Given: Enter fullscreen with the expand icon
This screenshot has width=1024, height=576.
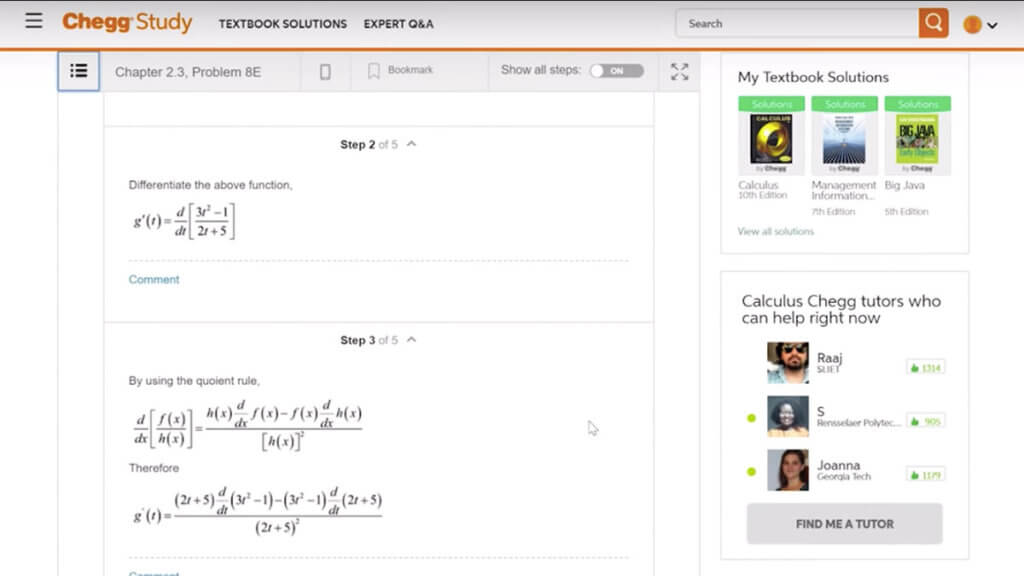Looking at the screenshot, I should coord(680,71).
